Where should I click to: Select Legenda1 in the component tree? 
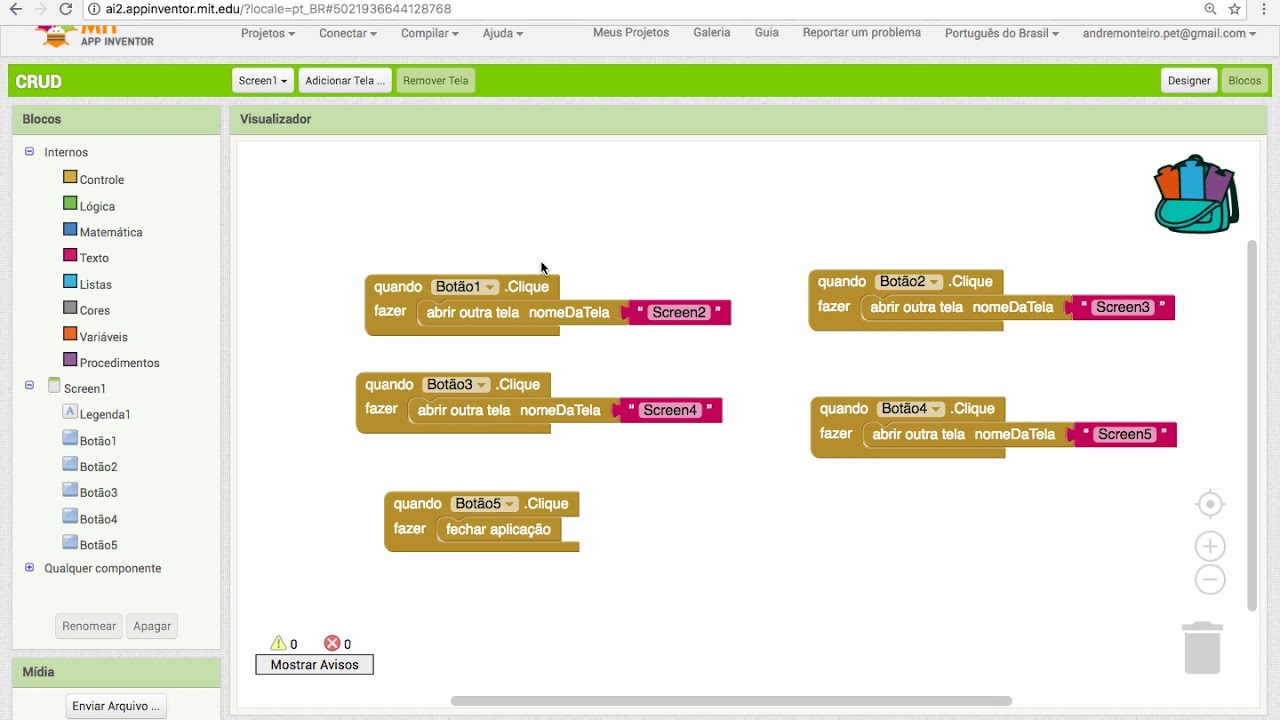coord(105,414)
